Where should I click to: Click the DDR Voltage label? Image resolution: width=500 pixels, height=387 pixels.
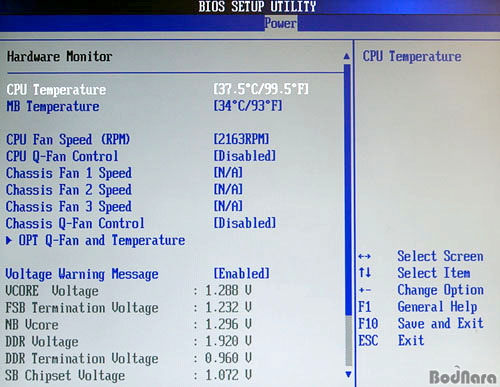point(42,341)
